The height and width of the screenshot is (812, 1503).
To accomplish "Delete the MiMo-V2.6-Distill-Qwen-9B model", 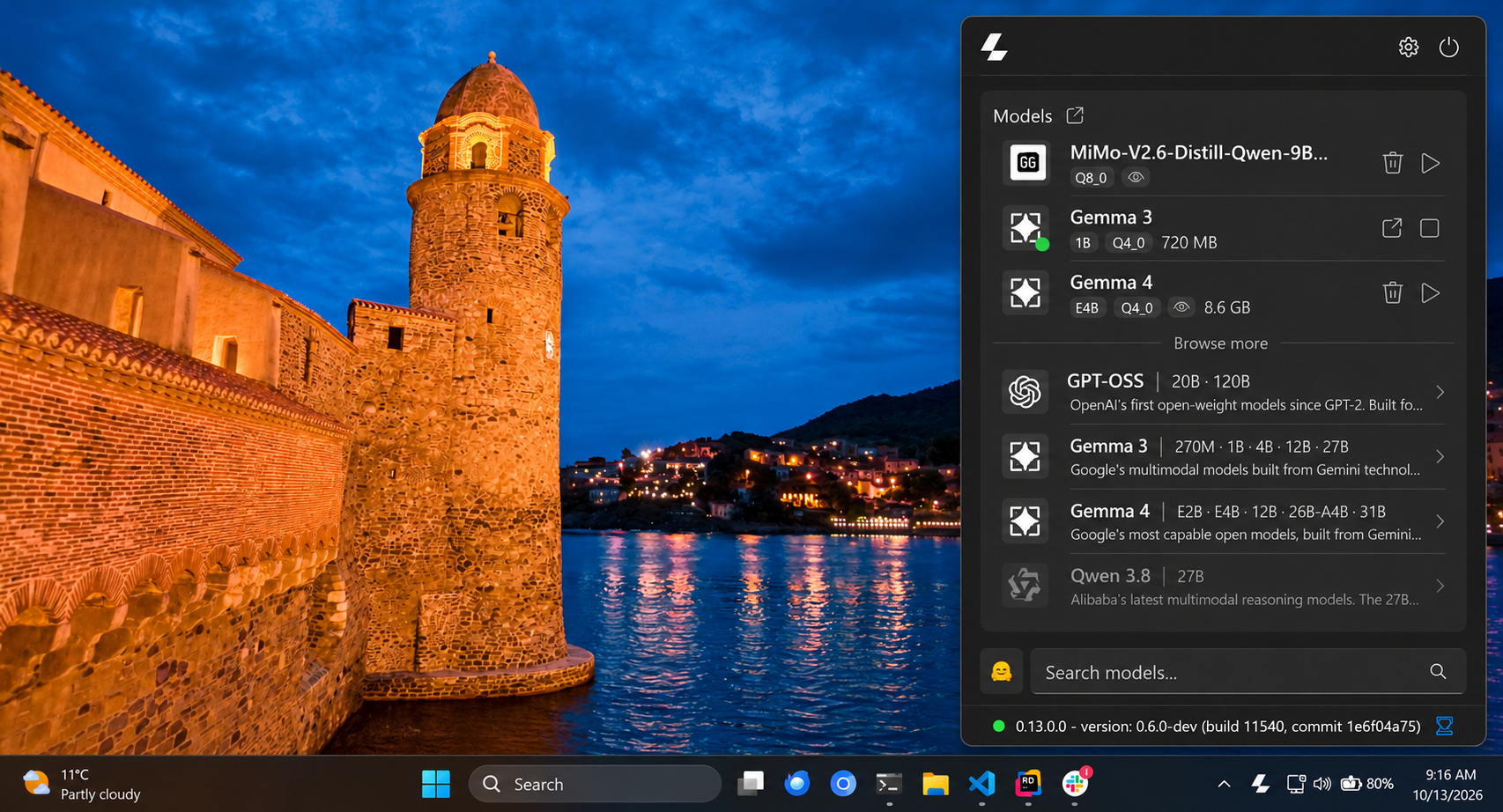I will click(x=1392, y=163).
